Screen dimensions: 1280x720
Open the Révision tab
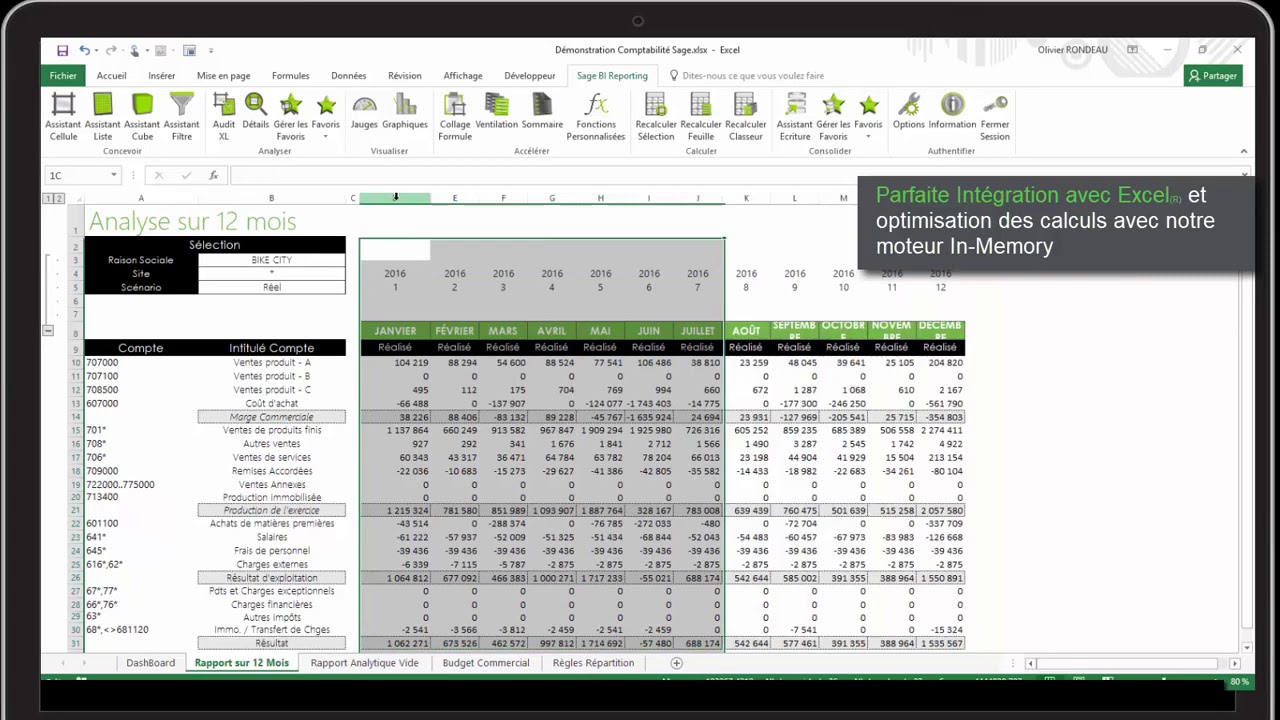click(x=405, y=76)
